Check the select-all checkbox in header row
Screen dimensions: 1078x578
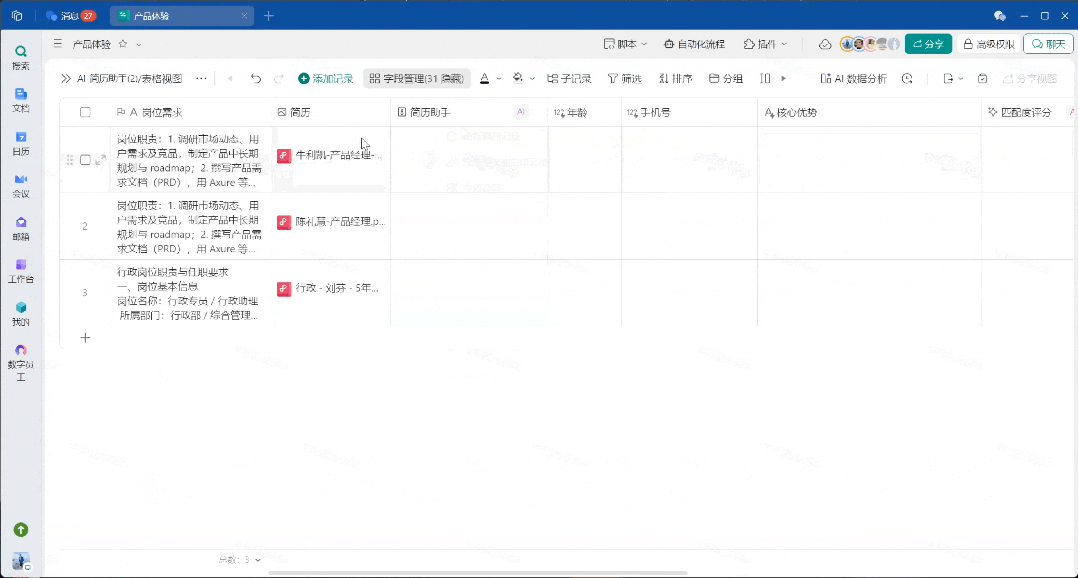[85, 112]
